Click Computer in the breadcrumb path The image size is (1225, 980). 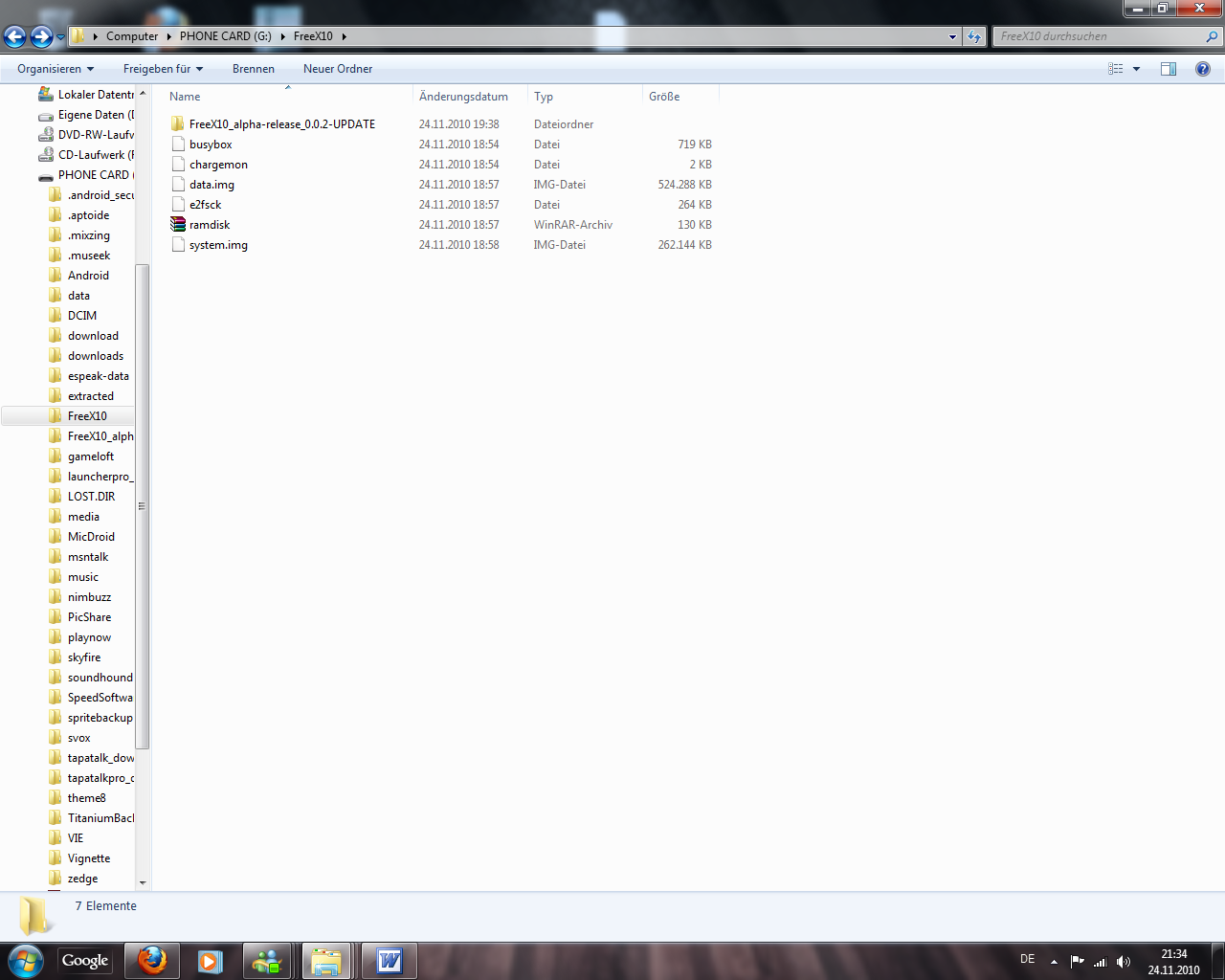[x=132, y=36]
